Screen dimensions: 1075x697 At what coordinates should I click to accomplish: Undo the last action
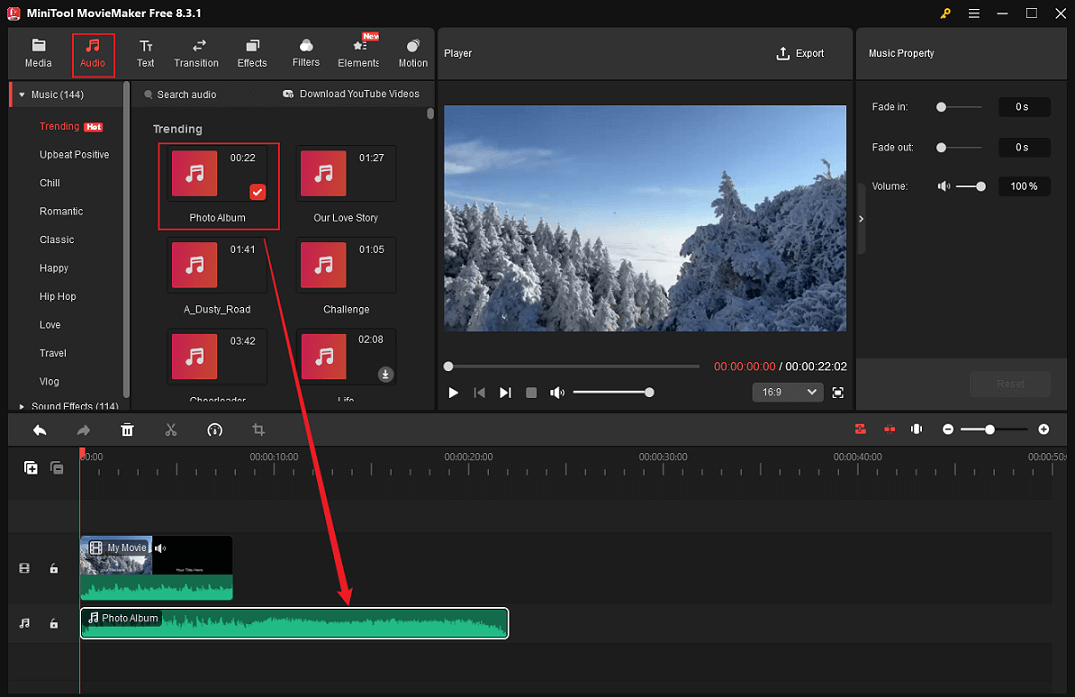[x=39, y=429]
